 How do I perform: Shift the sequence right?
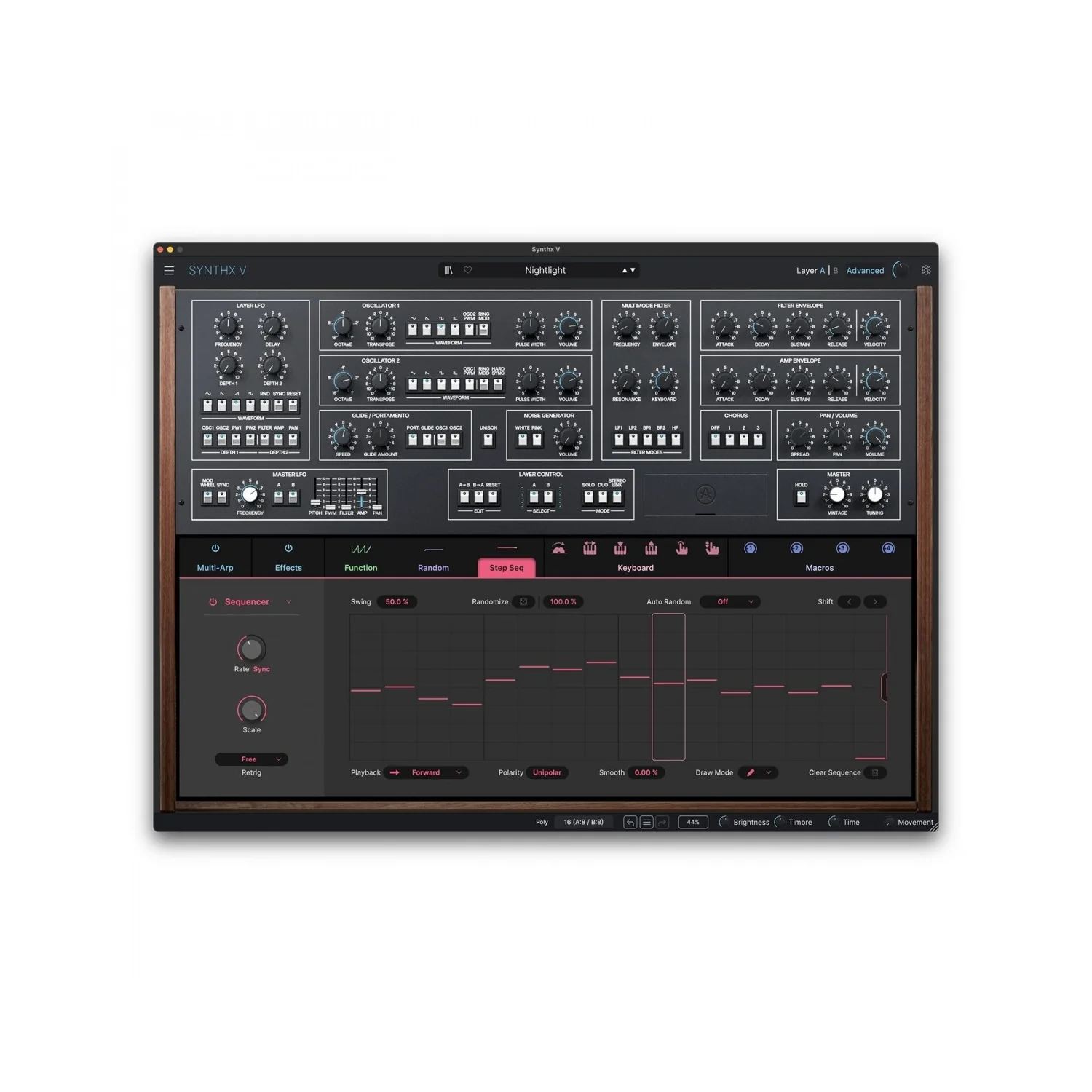875,602
